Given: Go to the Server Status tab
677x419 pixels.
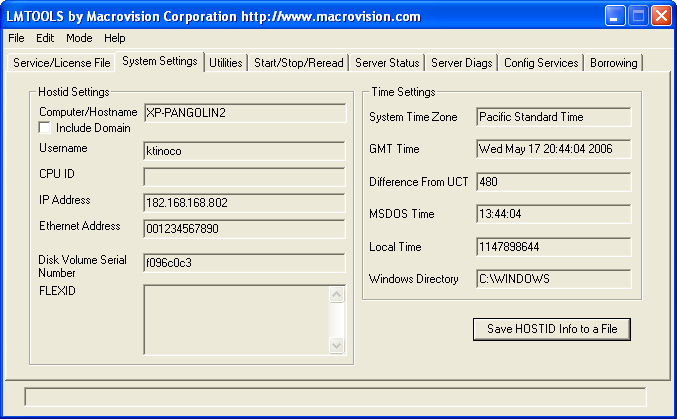Looking at the screenshot, I should (387, 63).
